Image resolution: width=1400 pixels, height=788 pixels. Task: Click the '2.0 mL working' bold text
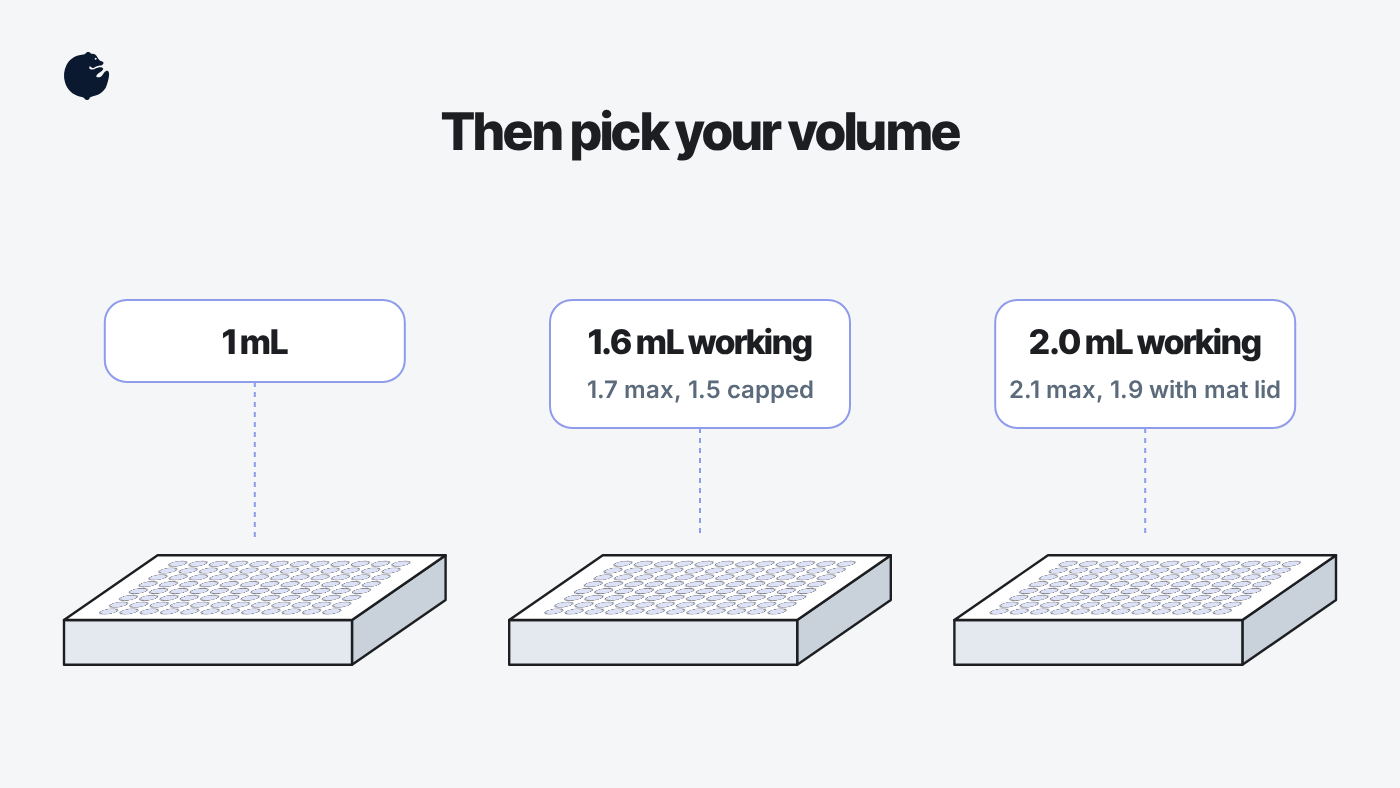(1144, 343)
